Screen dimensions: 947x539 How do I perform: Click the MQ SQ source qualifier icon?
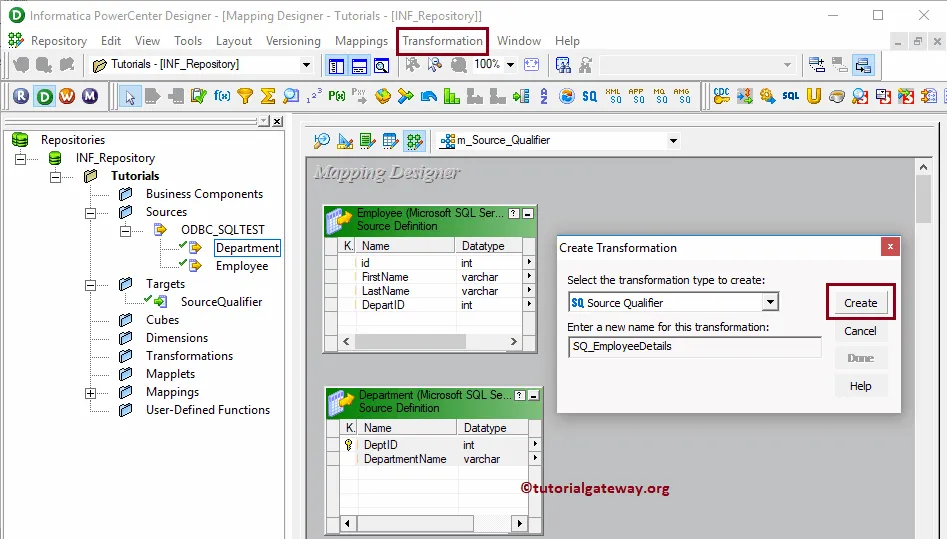659,96
